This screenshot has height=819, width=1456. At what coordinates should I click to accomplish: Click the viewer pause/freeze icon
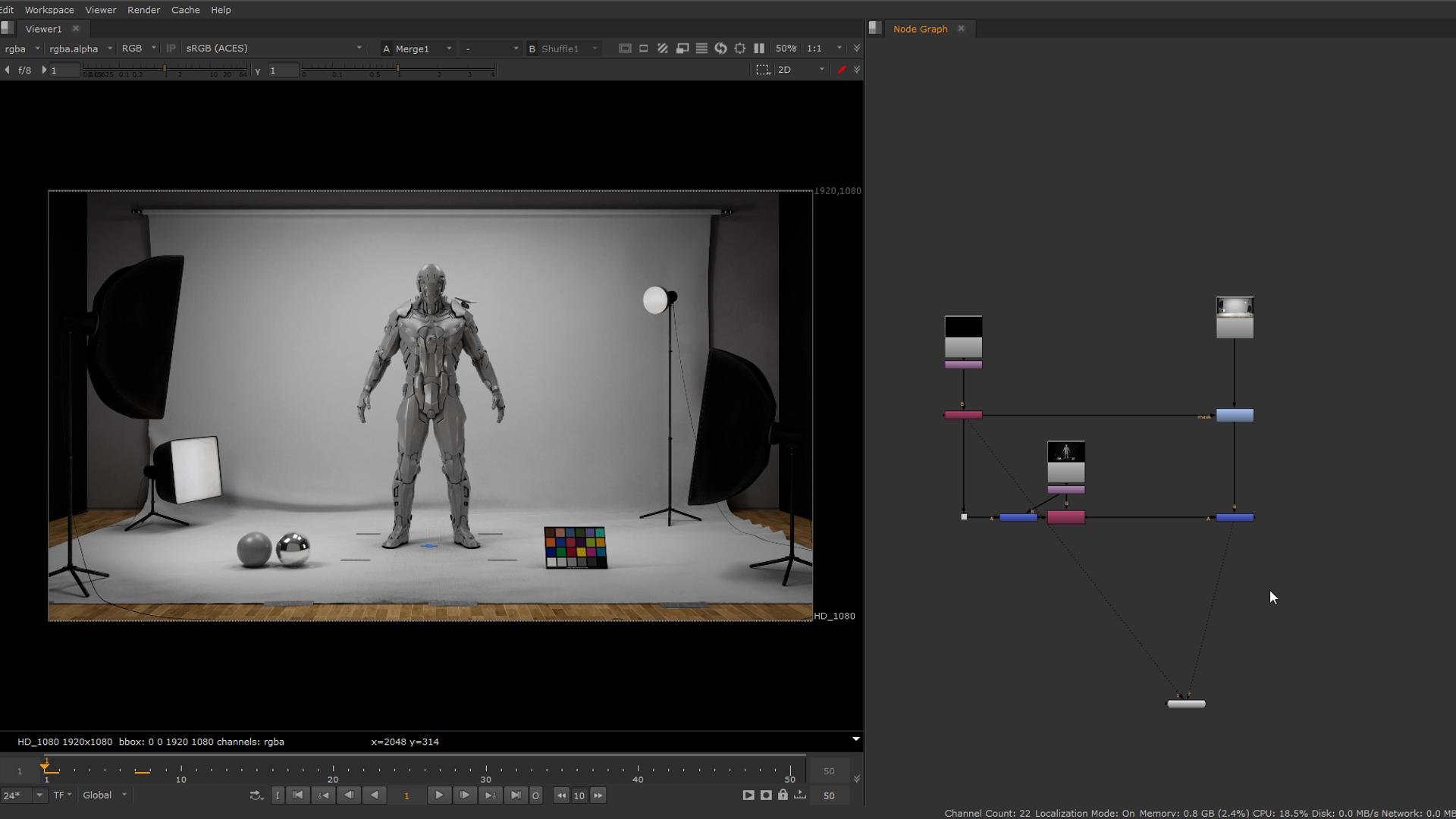759,47
